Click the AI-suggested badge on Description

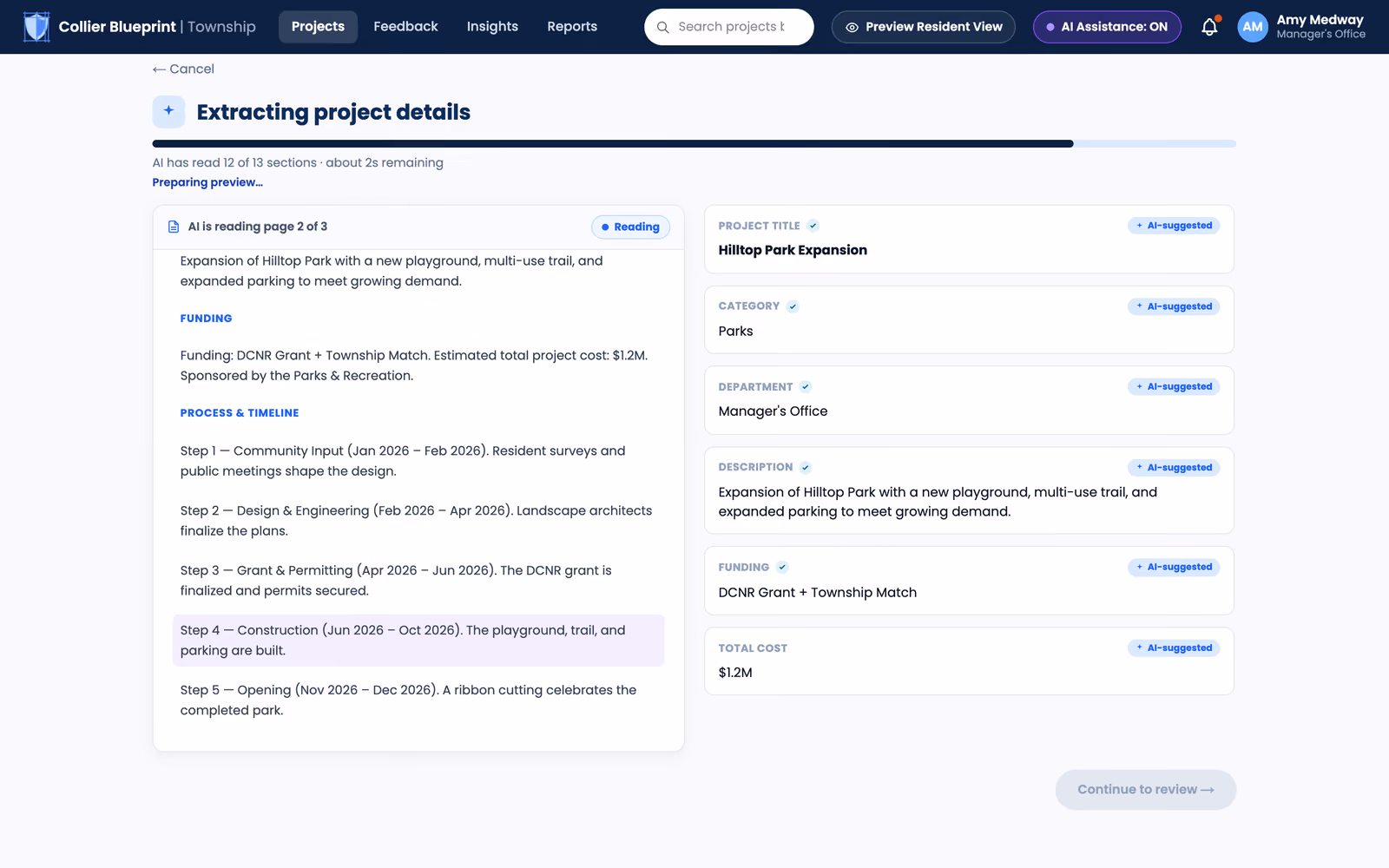coord(1174,467)
